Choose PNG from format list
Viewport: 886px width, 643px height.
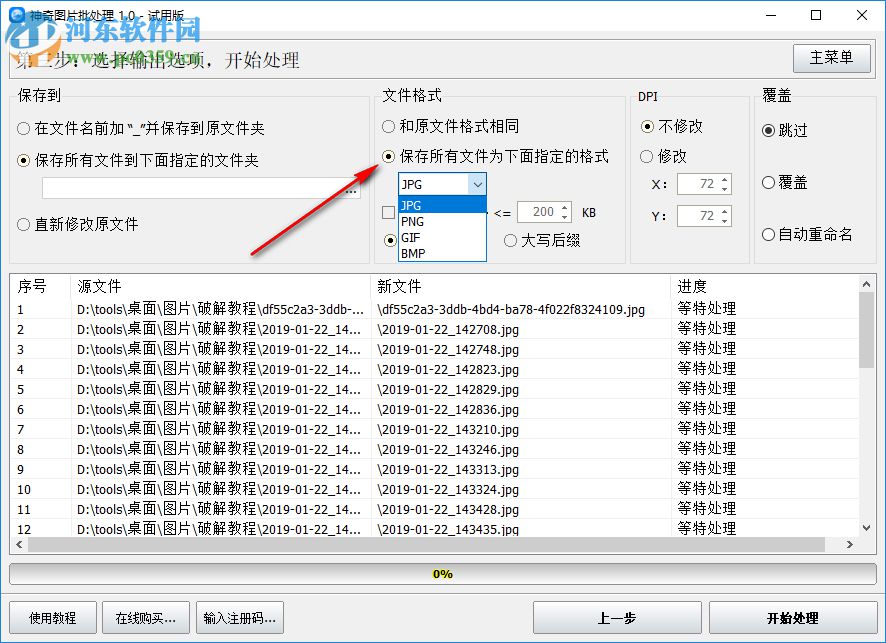pos(442,221)
